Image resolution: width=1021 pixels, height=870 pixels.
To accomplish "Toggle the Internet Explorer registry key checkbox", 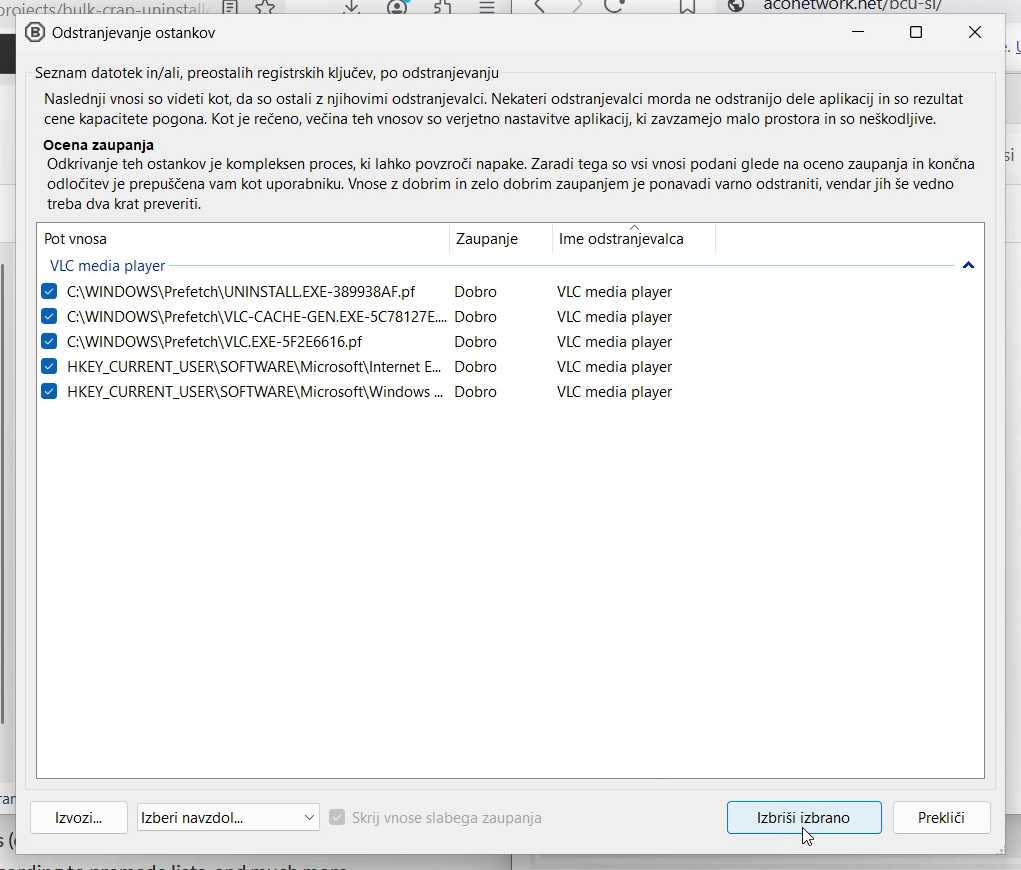I will pos(49,367).
